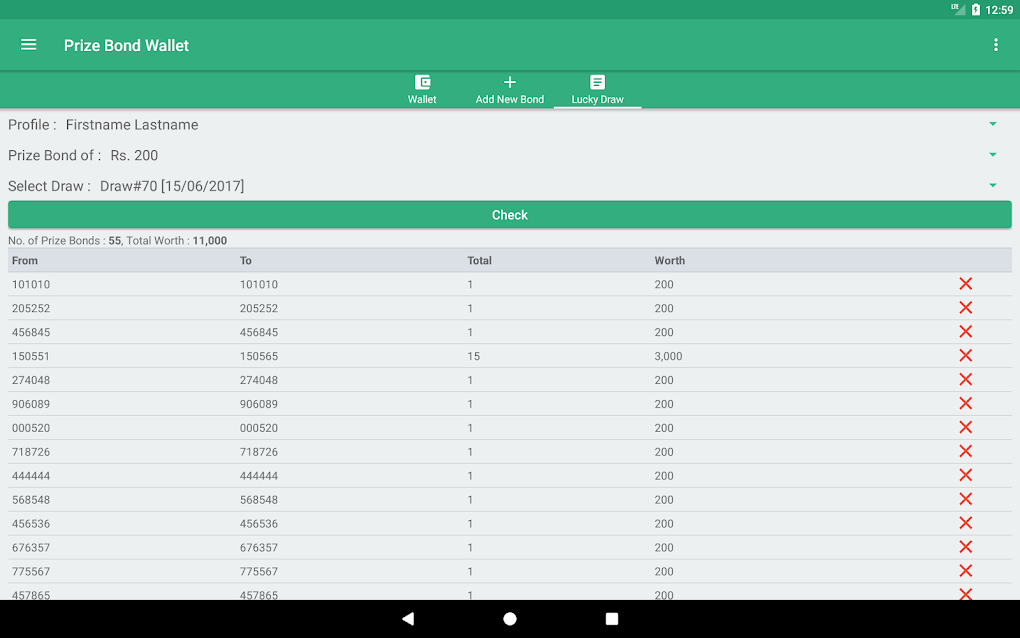
Task: Delete bond row 906089
Action: (x=965, y=403)
